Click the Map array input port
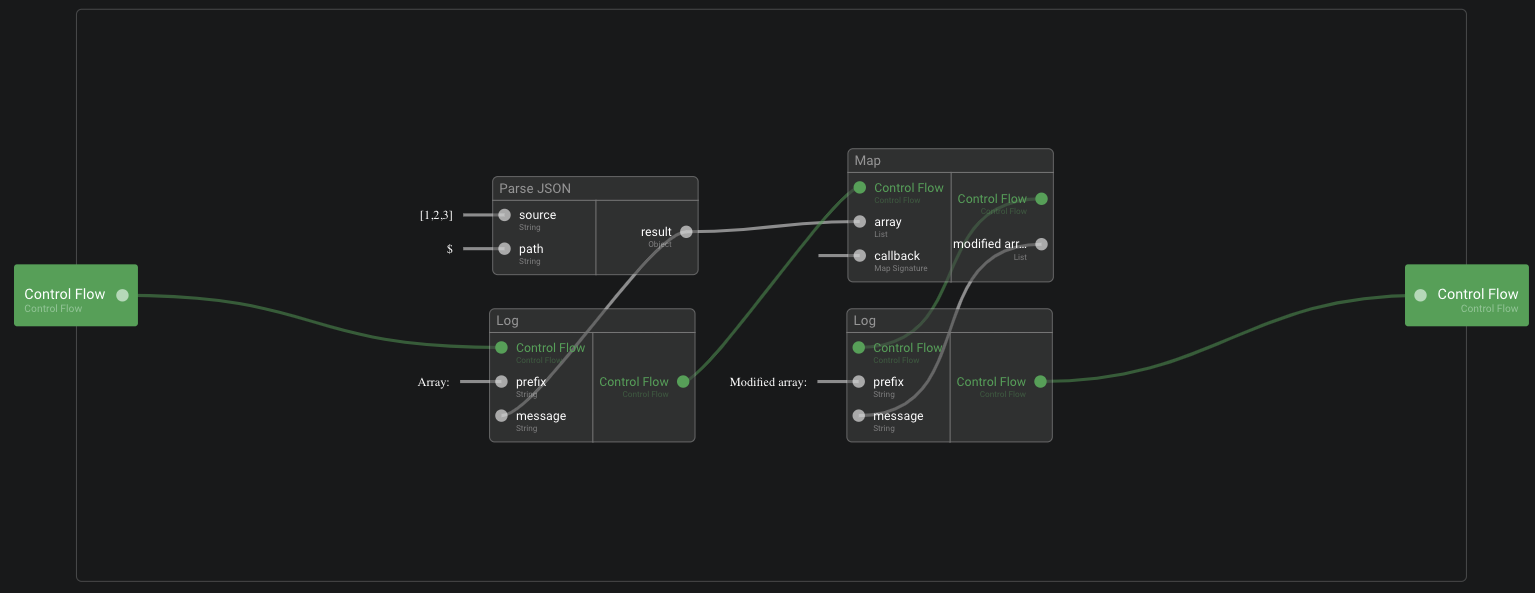This screenshot has width=1535, height=593. [x=860, y=222]
